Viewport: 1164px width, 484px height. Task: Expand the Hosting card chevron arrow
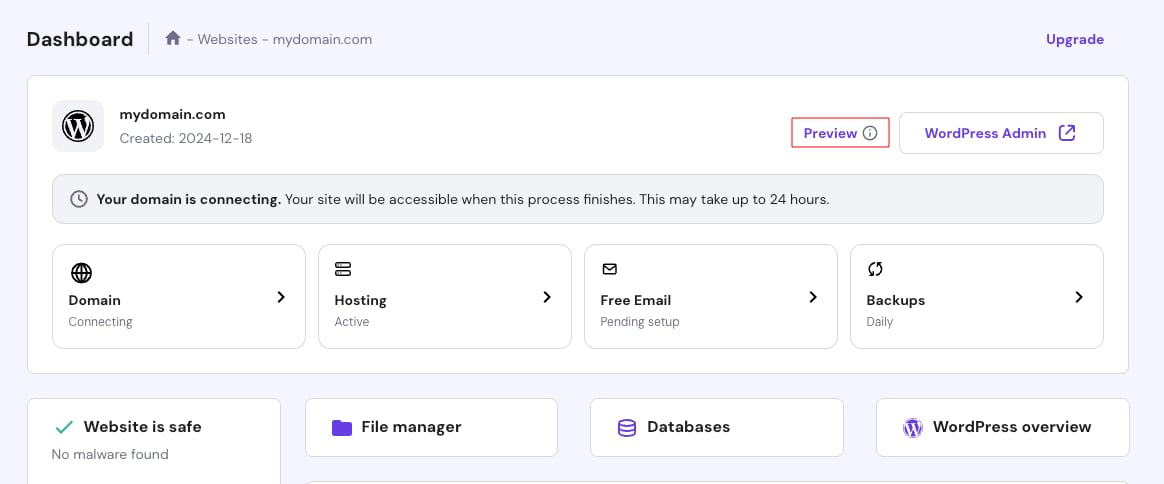547,297
